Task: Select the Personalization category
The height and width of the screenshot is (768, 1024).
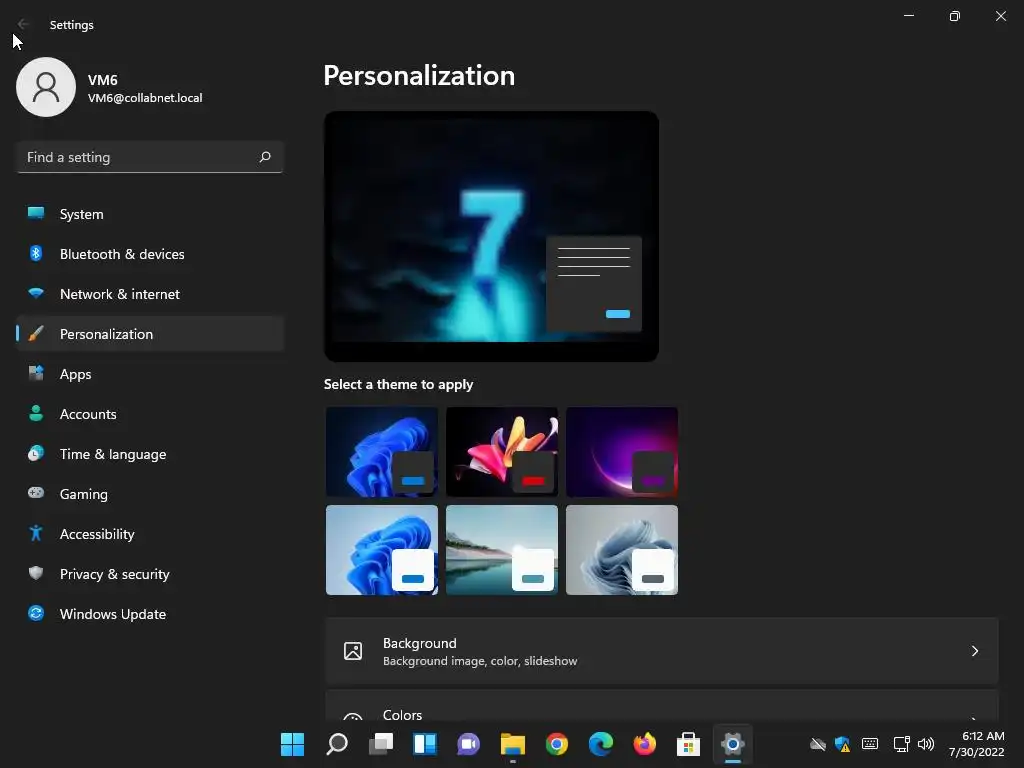Action: [x=150, y=334]
